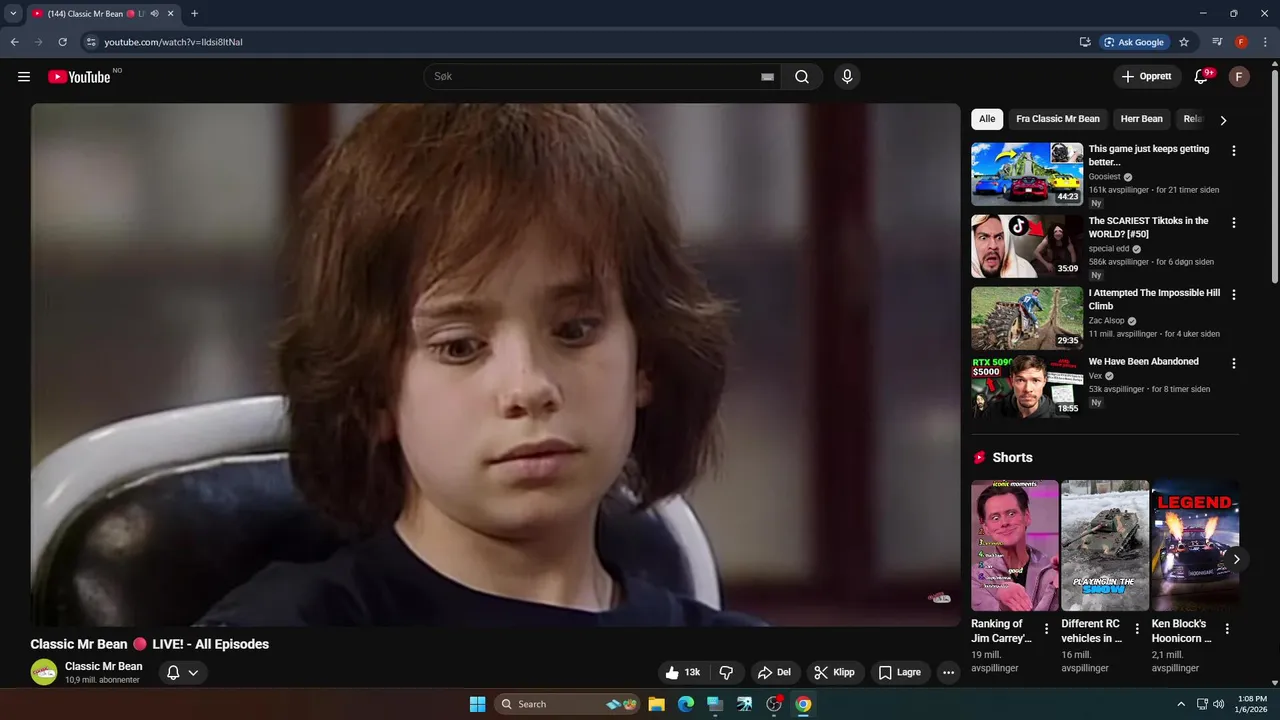This screenshot has width=1280, height=720.
Task: Open Chrome profile F avatar
Action: pos(1241,42)
